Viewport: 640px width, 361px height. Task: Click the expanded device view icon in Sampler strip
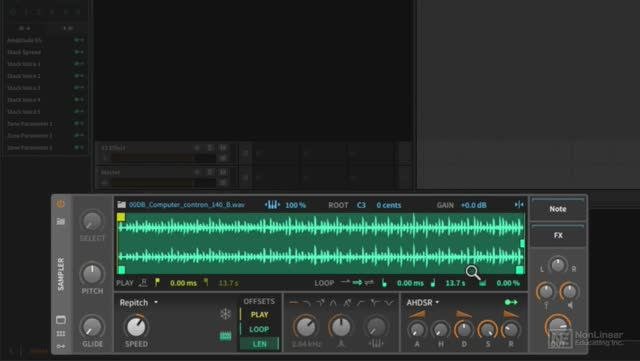point(61,319)
